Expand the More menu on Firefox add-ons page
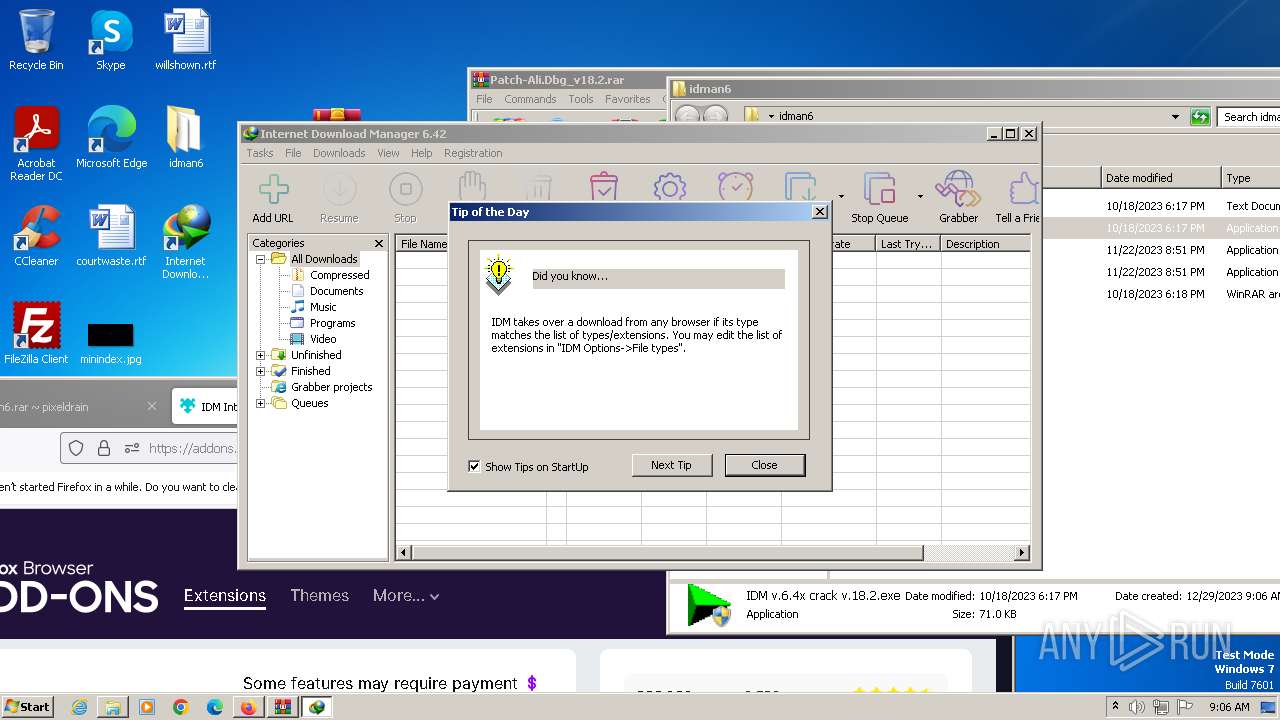 pos(406,595)
